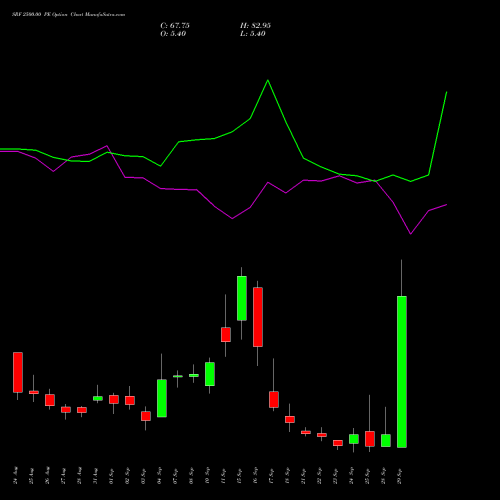500x500 pixels.
Task: Click the right end of the purple line
Action: 446,205
